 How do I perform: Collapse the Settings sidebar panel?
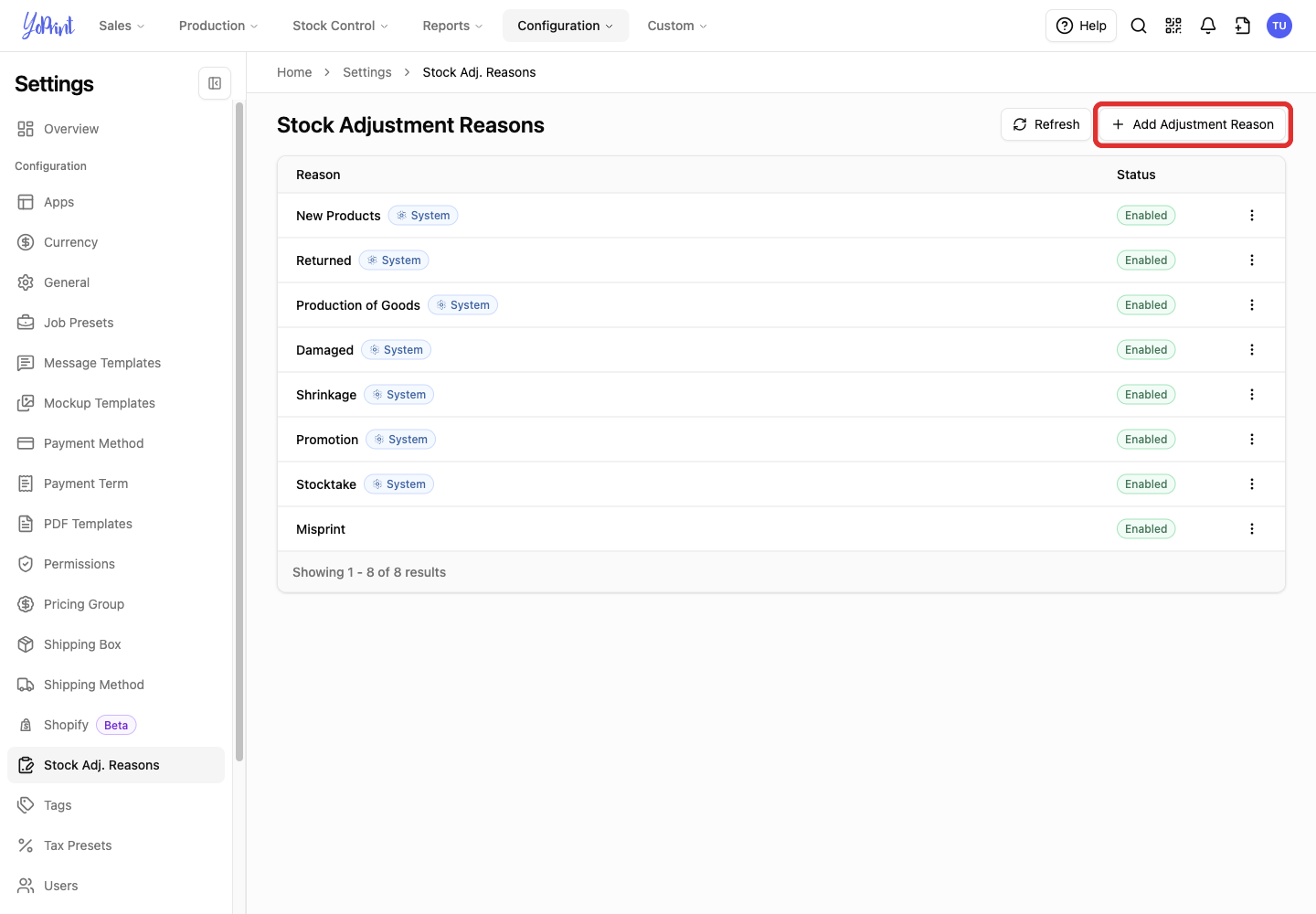(215, 83)
